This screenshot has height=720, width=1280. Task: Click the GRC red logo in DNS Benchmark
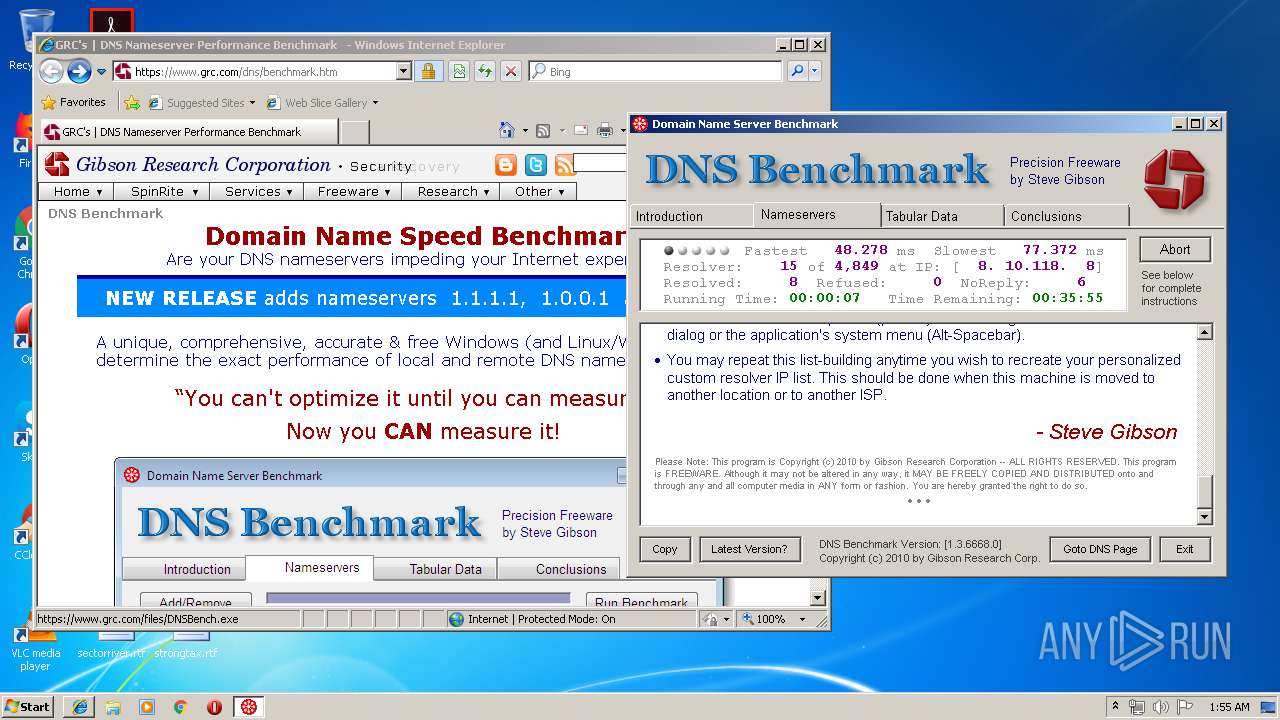pyautogui.click(x=1174, y=179)
